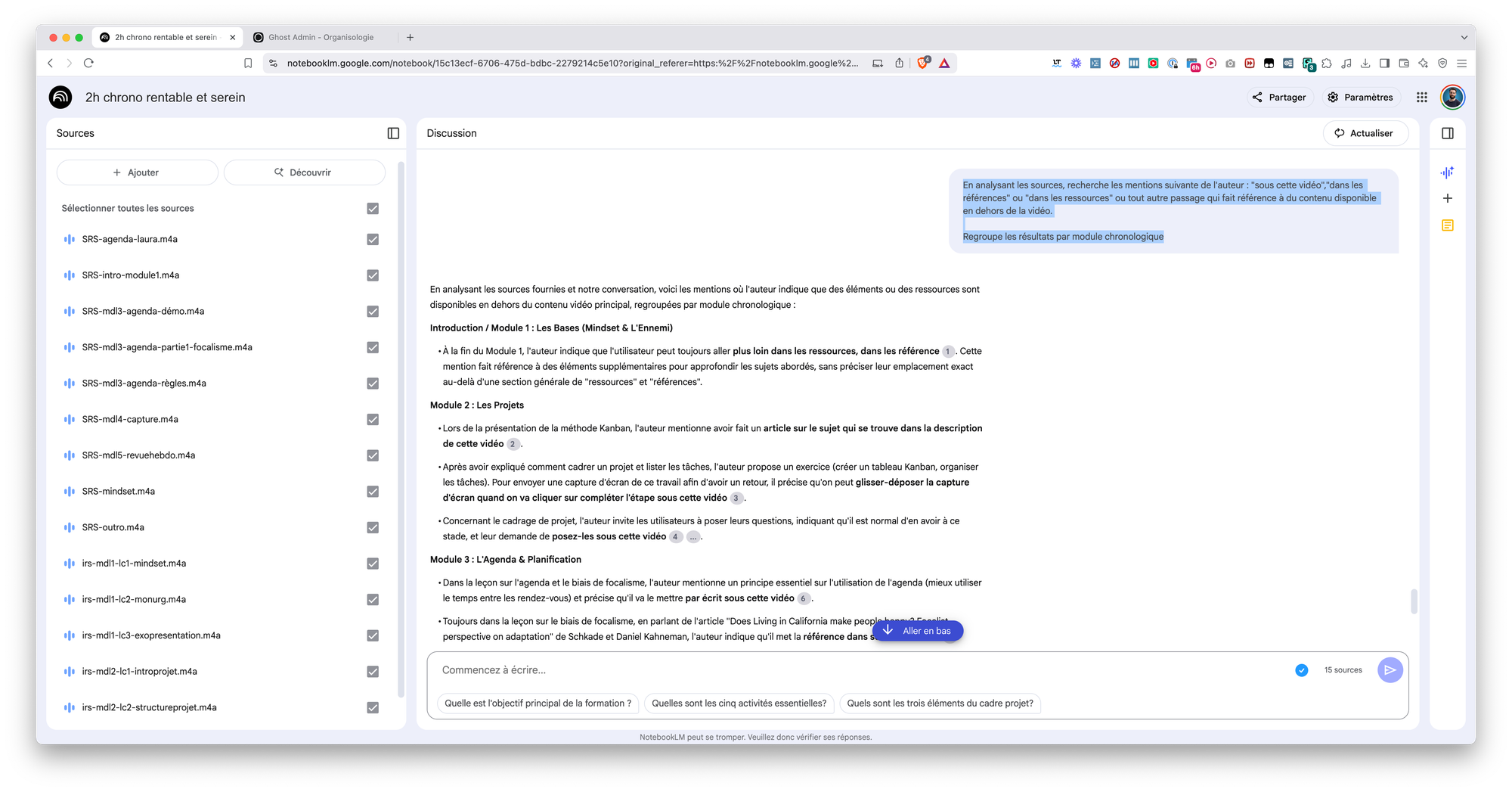Click the bookmark icon in address bar
Viewport: 1512px width, 792px height.
[x=248, y=63]
